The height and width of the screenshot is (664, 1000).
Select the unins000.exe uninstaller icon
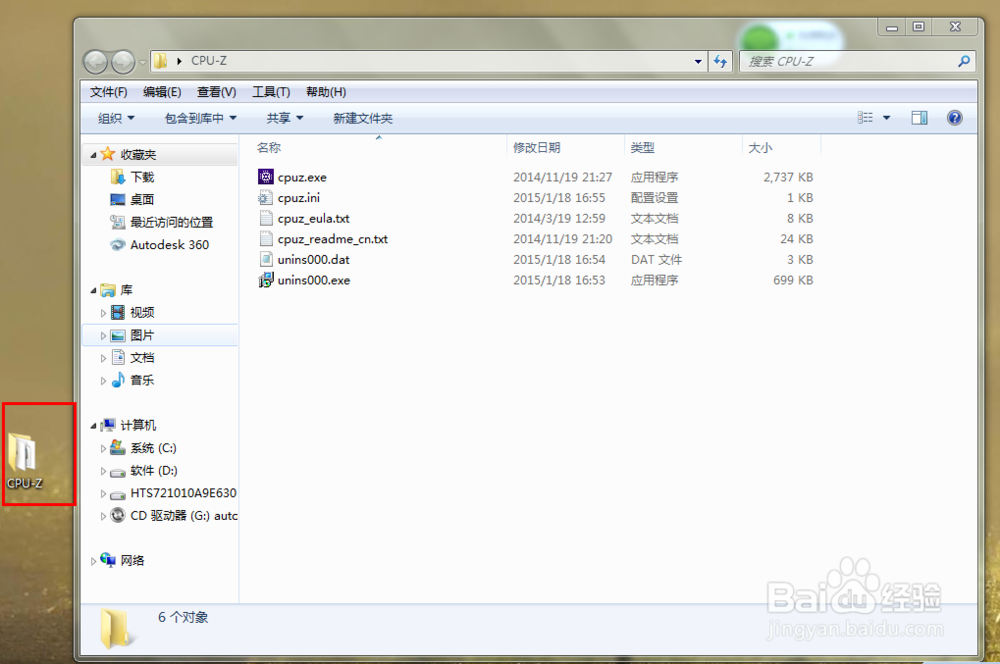point(265,279)
